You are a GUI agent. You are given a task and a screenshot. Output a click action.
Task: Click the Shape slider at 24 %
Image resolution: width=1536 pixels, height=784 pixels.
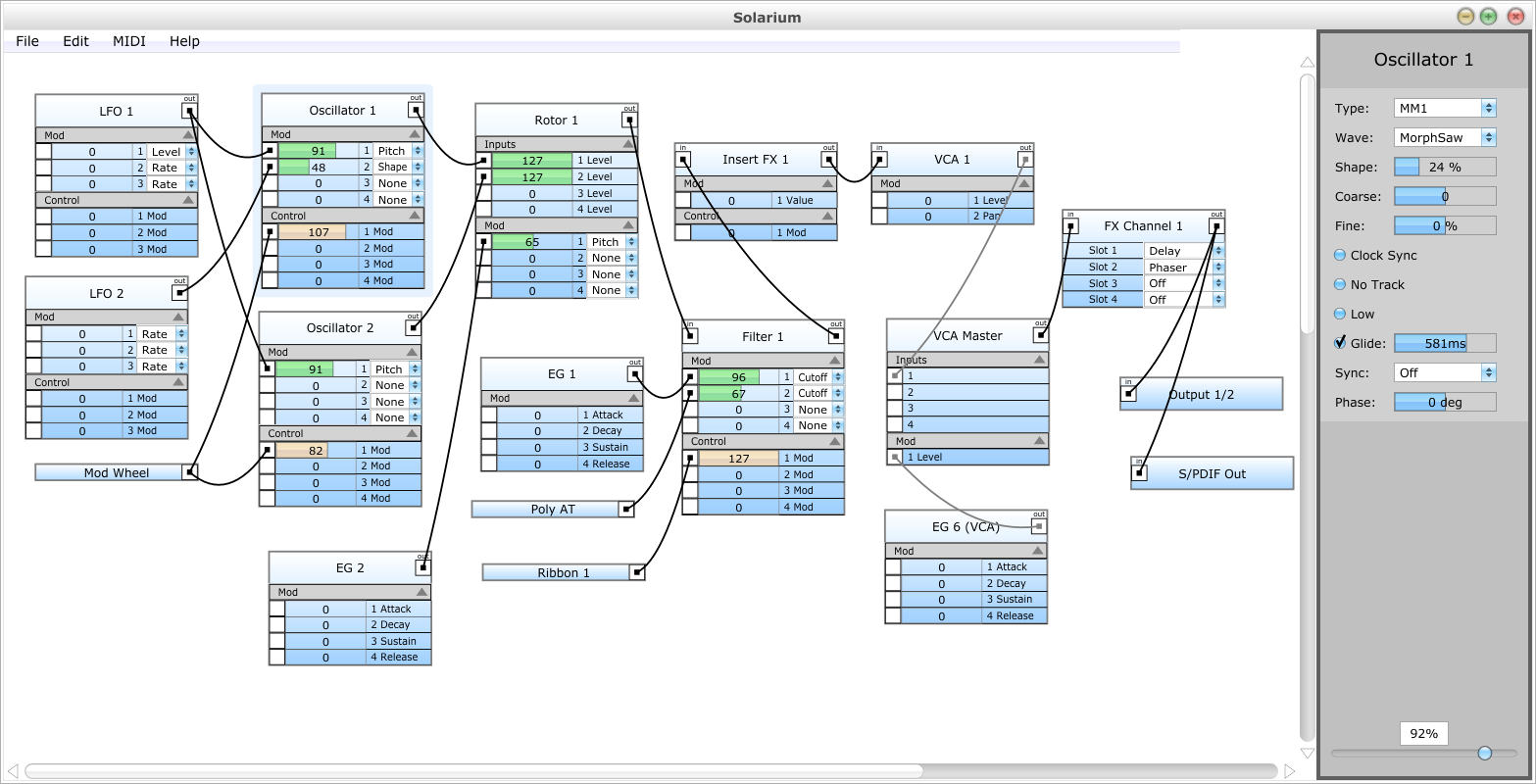pyautogui.click(x=1445, y=167)
